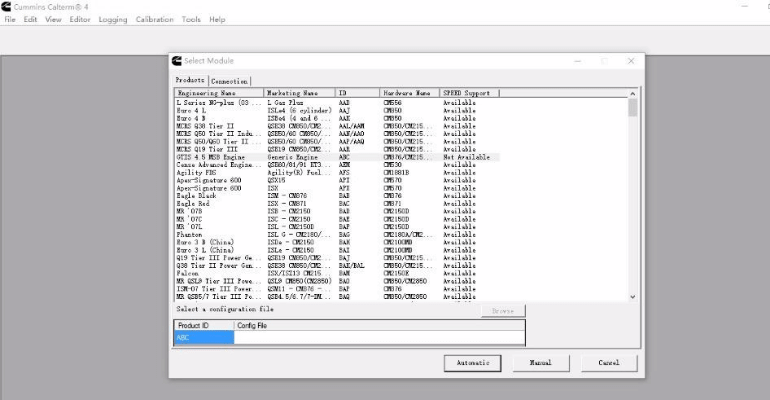Open the File menu
The height and width of the screenshot is (400, 770).
[10, 20]
